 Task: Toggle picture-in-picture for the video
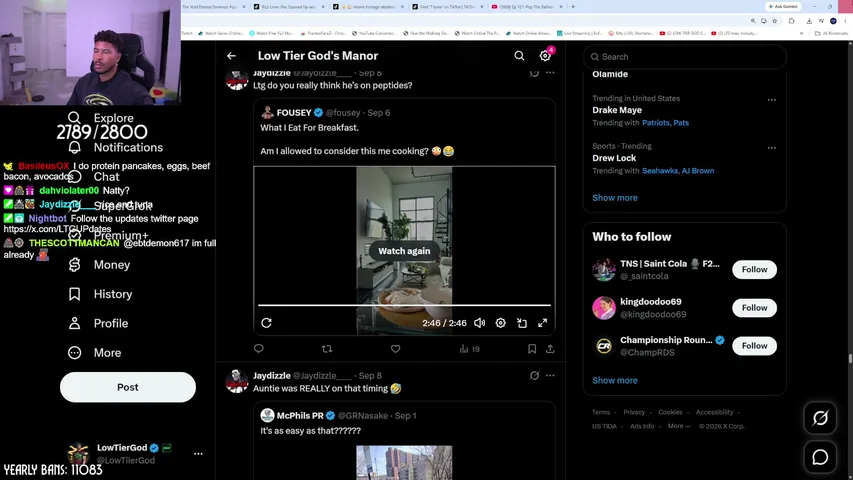coord(522,323)
